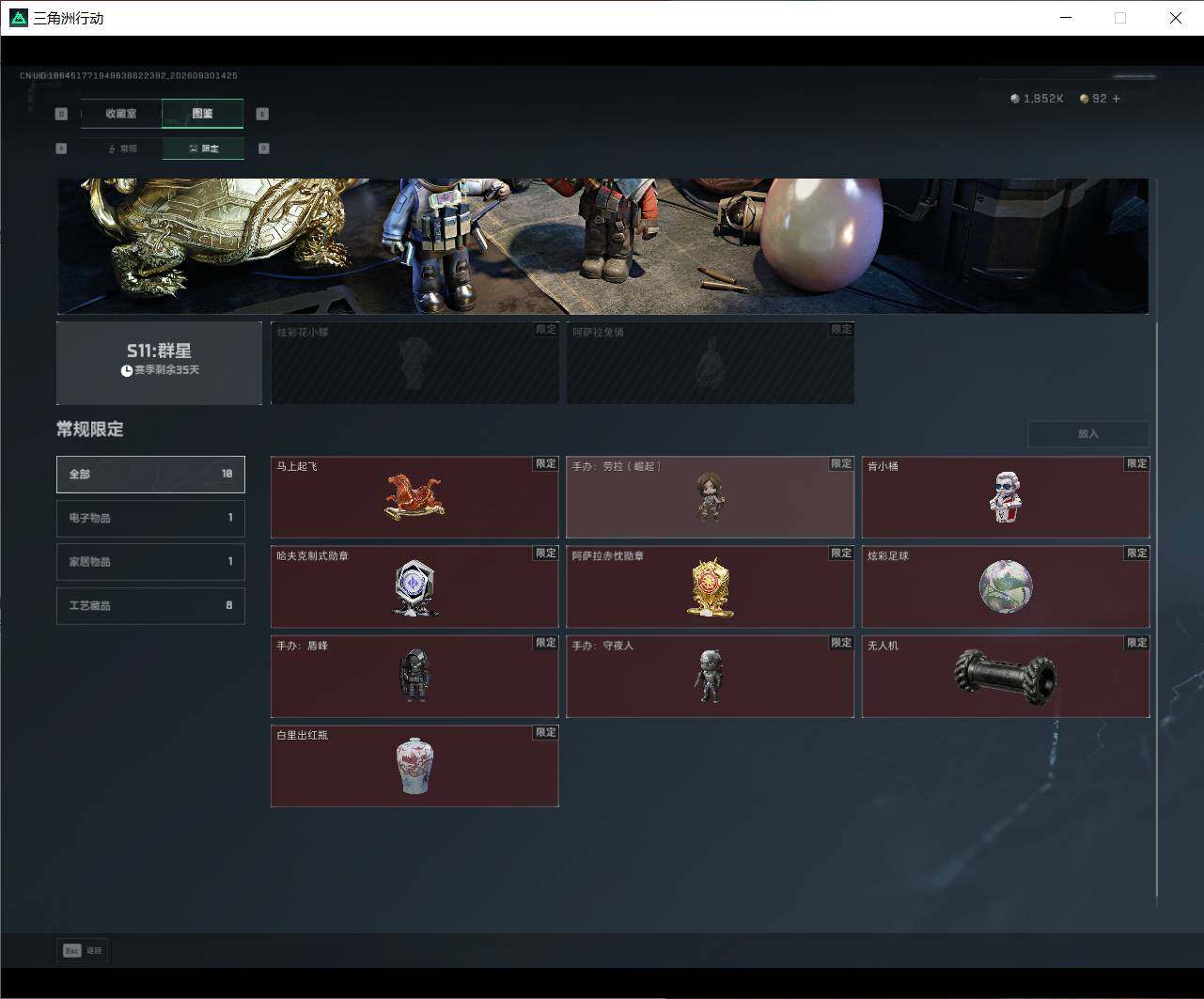Viewport: 1204px width, 999px height.
Task: Click the CN UID text at top left
Action: 129,75
